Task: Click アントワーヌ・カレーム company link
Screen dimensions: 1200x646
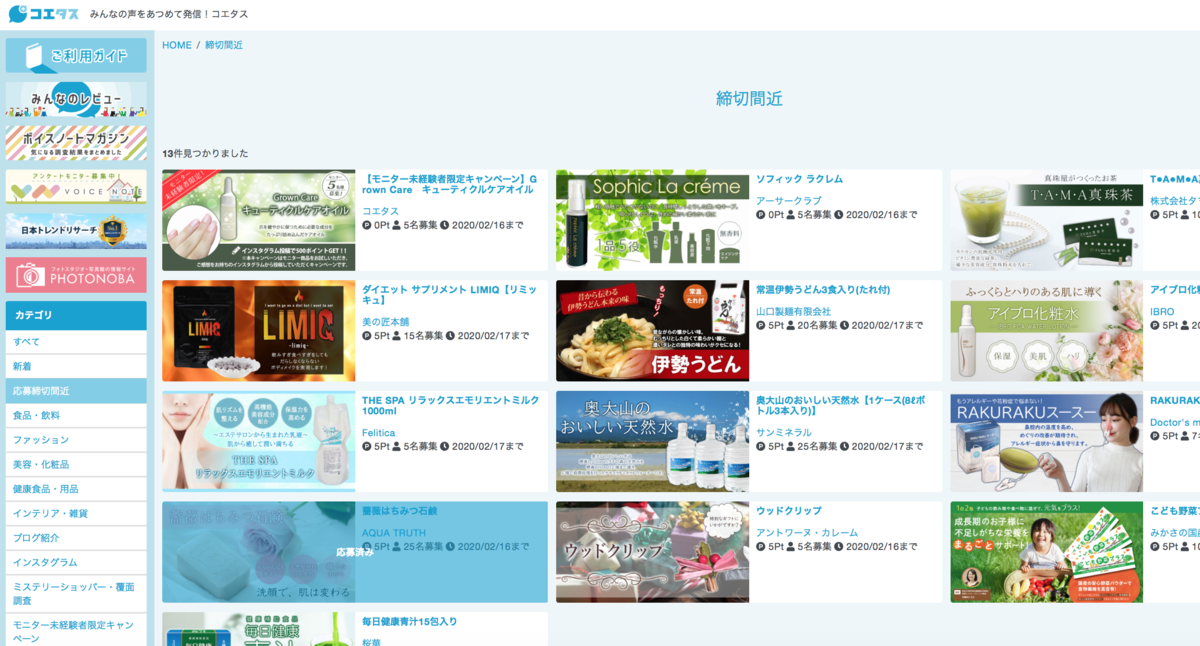Action: click(x=806, y=533)
